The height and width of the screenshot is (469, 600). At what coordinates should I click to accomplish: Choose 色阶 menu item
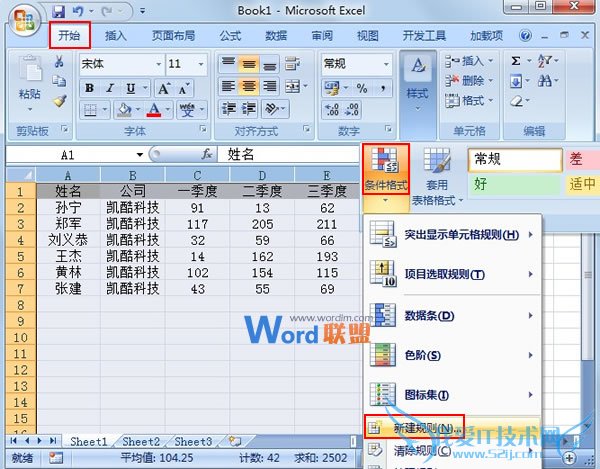point(452,355)
